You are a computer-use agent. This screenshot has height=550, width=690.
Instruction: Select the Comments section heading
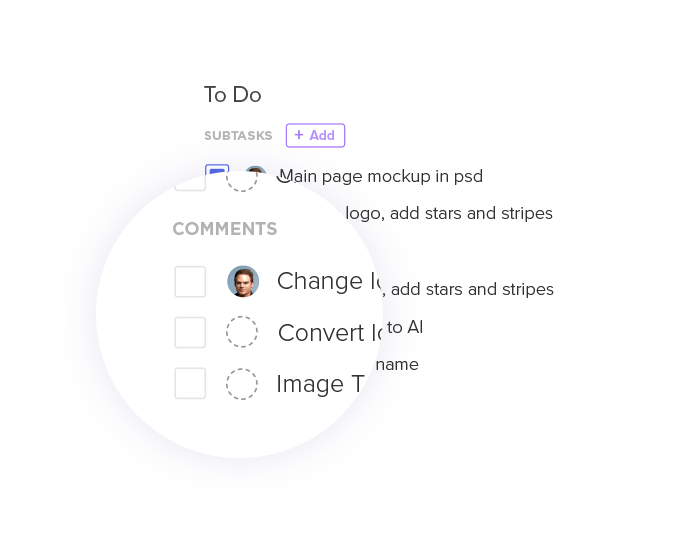[x=225, y=229]
